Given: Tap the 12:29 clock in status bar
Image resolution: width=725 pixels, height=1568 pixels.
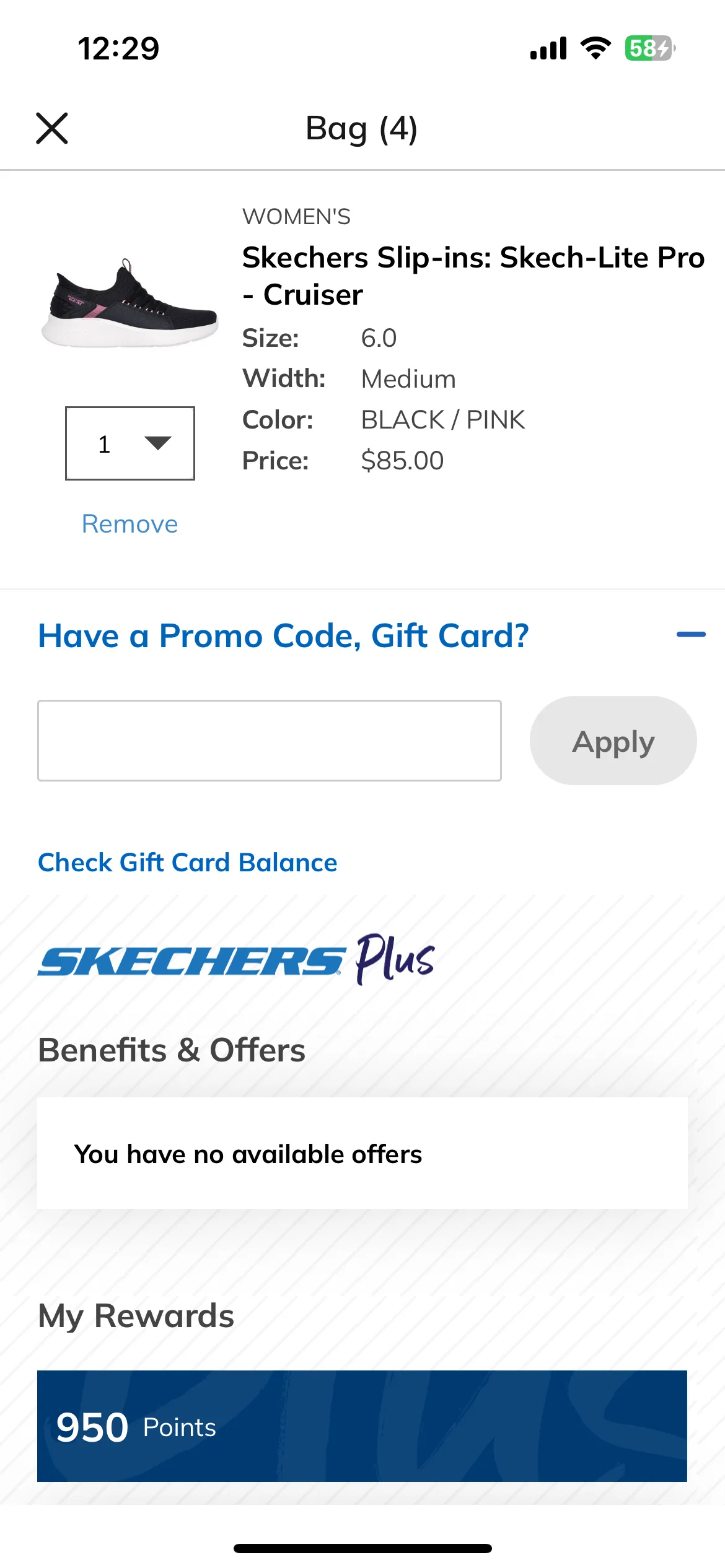Looking at the screenshot, I should [x=118, y=48].
